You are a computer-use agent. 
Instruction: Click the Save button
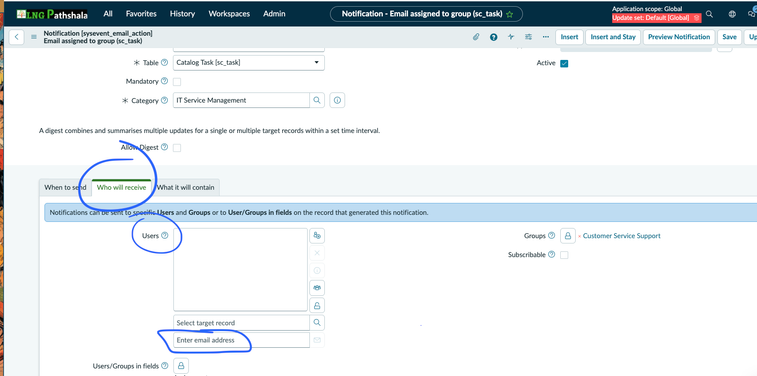coord(729,37)
